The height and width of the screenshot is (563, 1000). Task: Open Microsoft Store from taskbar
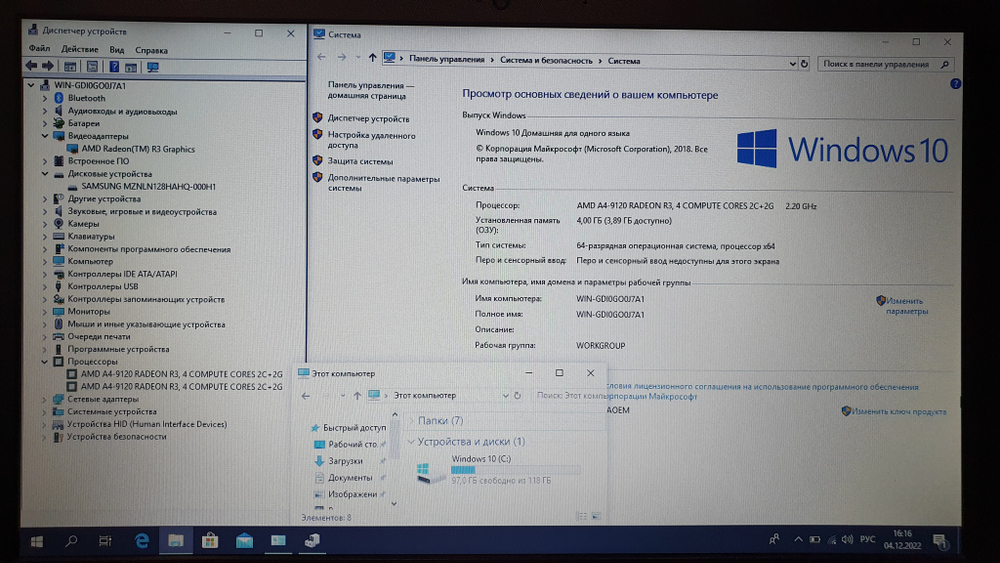click(210, 541)
